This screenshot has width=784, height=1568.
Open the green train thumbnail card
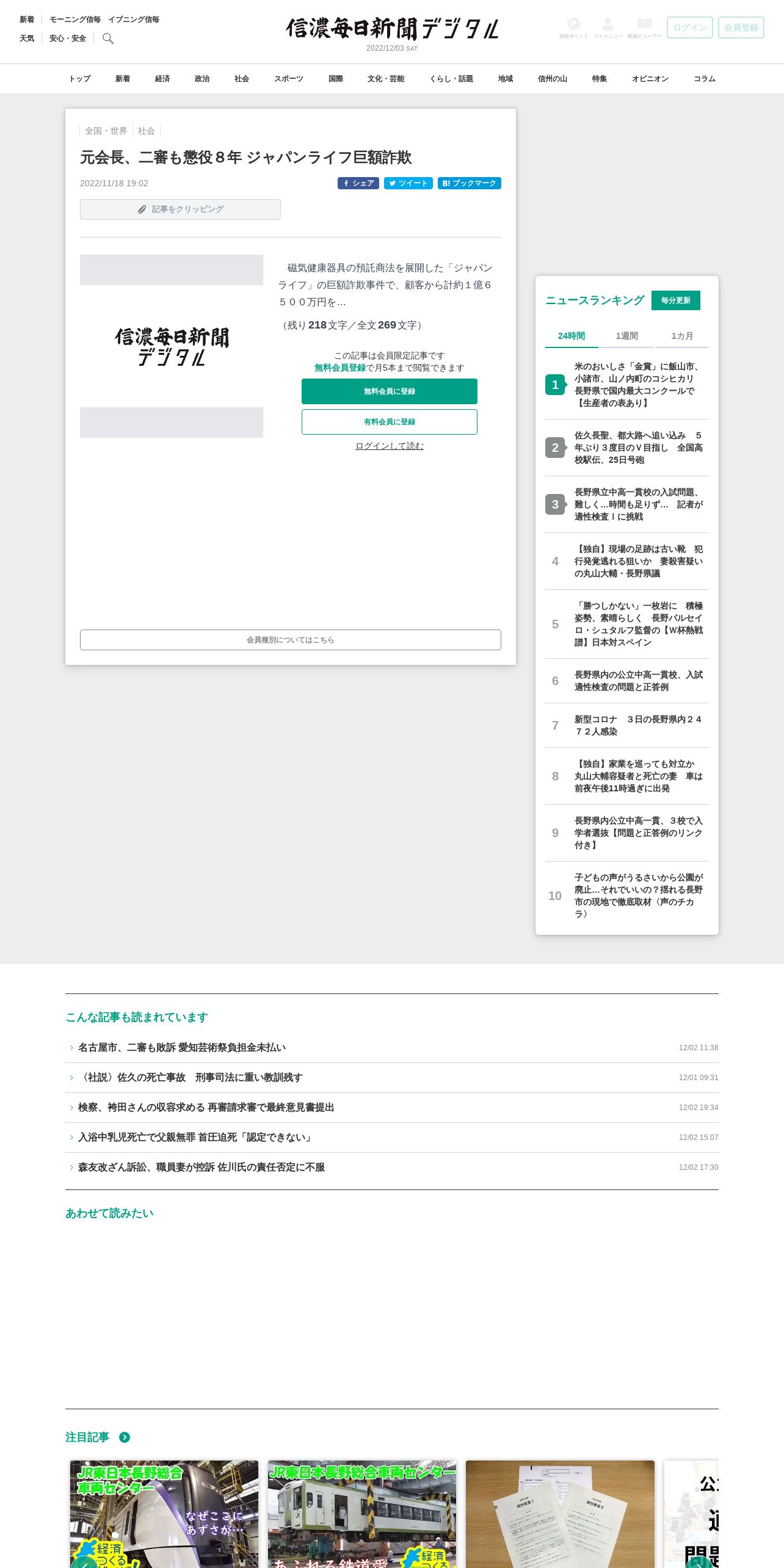(x=362, y=1514)
